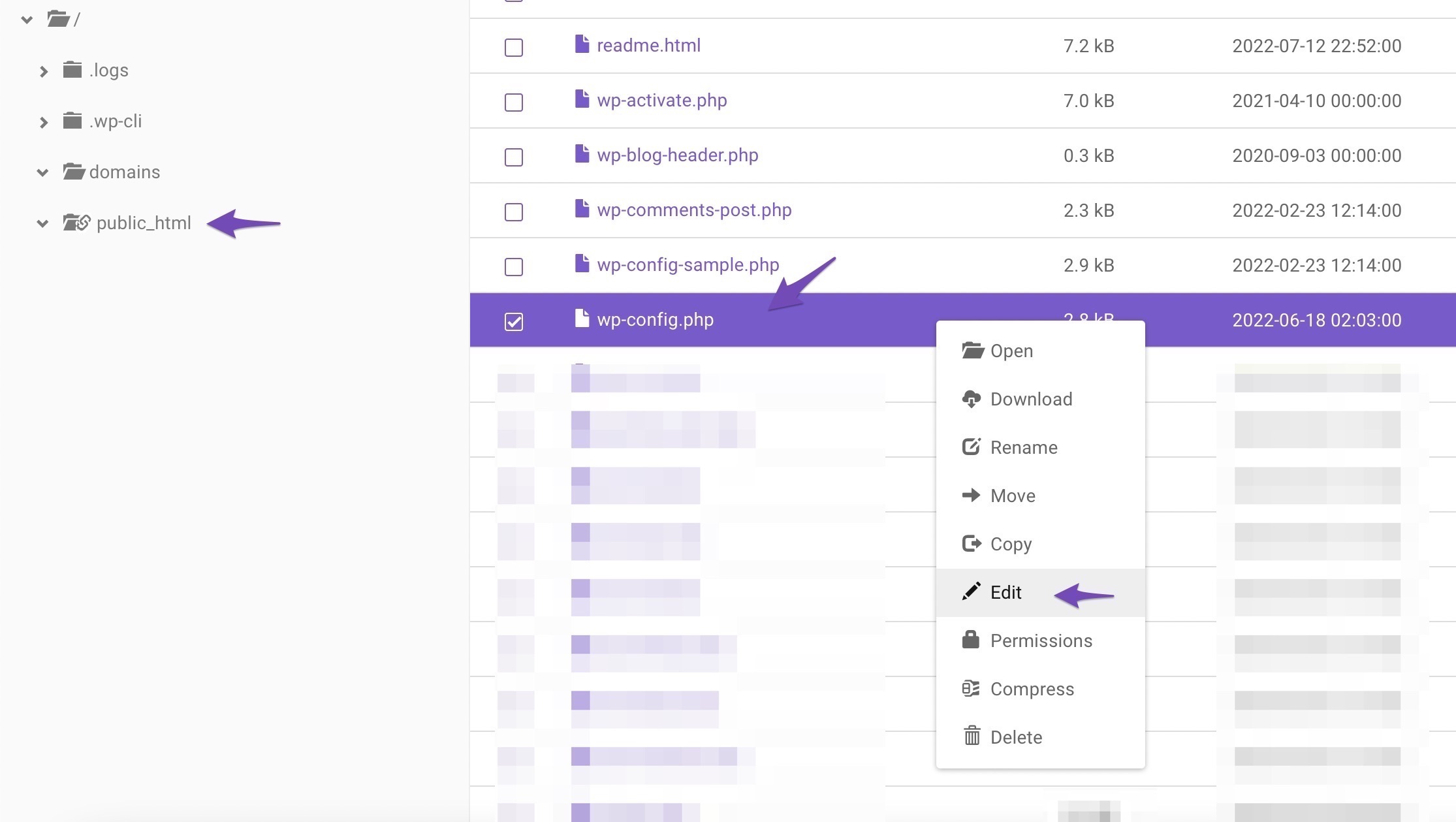Viewport: 1456px width, 822px height.
Task: Expand the .logs folder in sidebar
Action: pos(44,70)
